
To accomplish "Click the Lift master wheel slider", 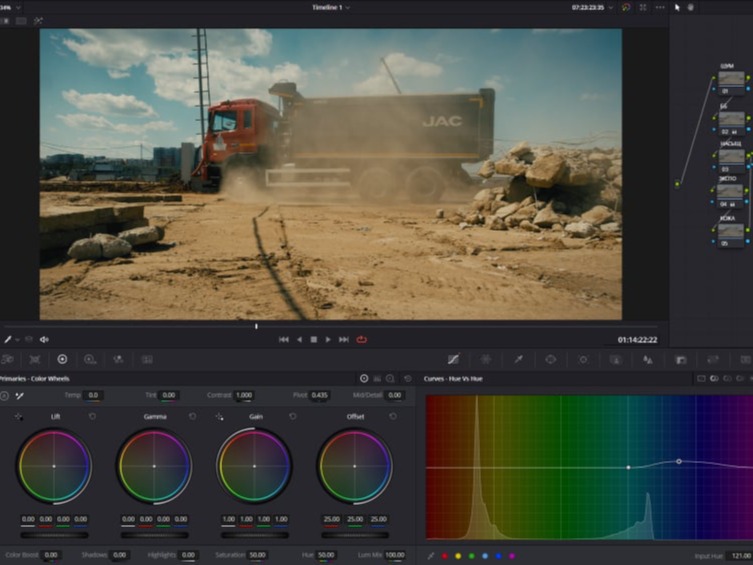I will point(54,535).
